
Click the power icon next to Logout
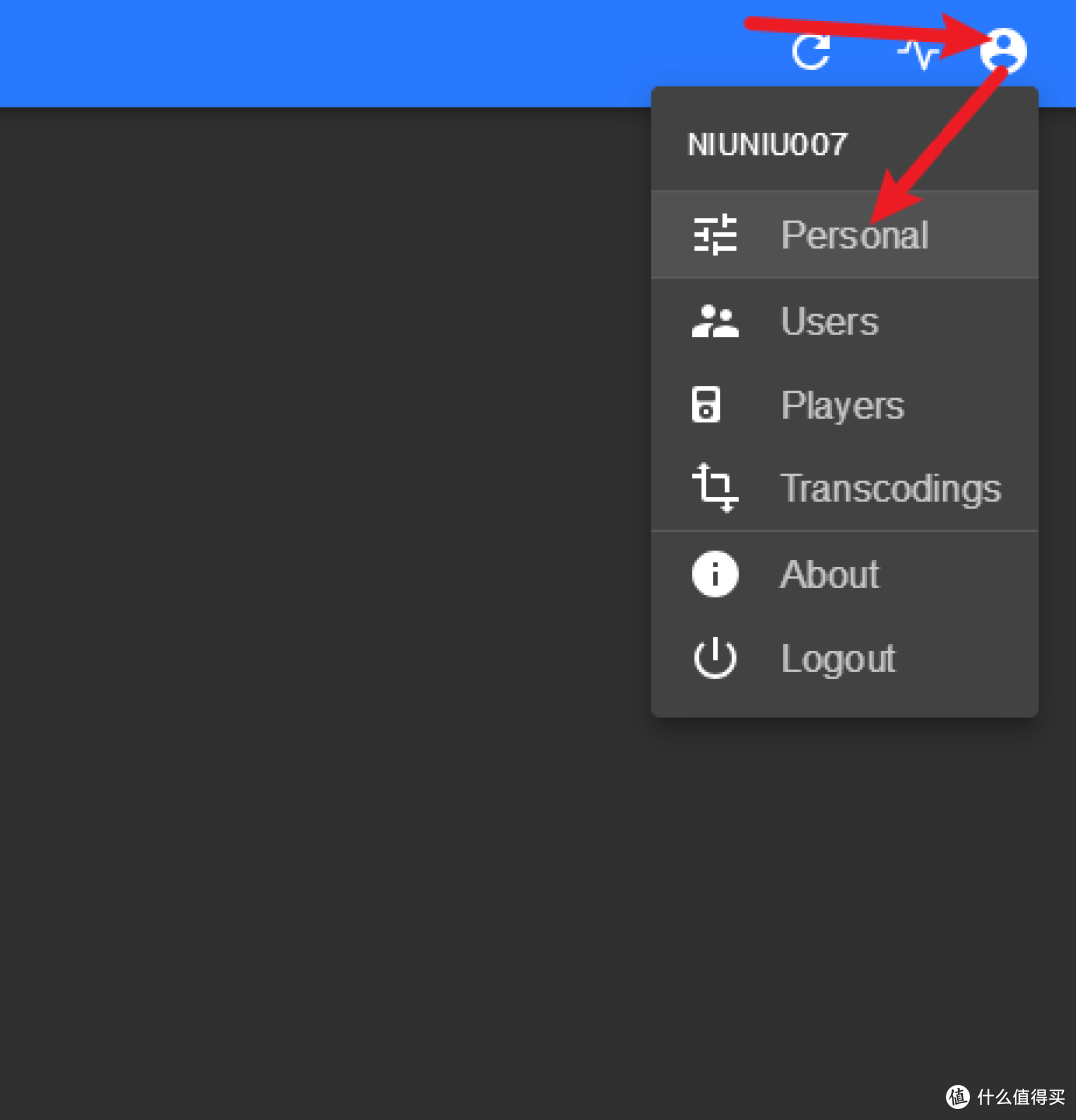714,657
